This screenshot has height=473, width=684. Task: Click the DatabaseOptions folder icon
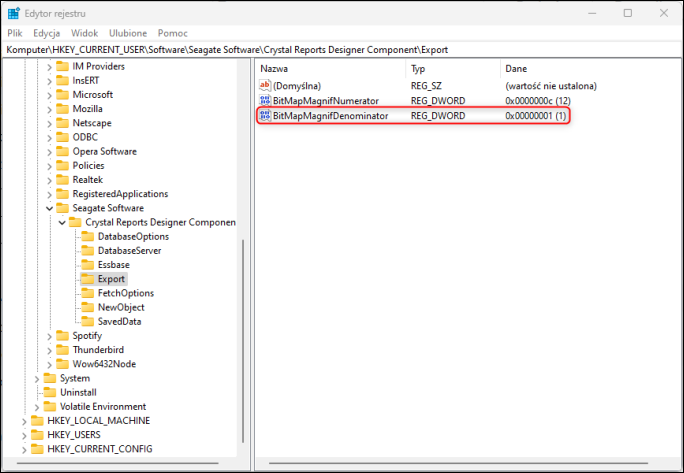tap(88, 236)
